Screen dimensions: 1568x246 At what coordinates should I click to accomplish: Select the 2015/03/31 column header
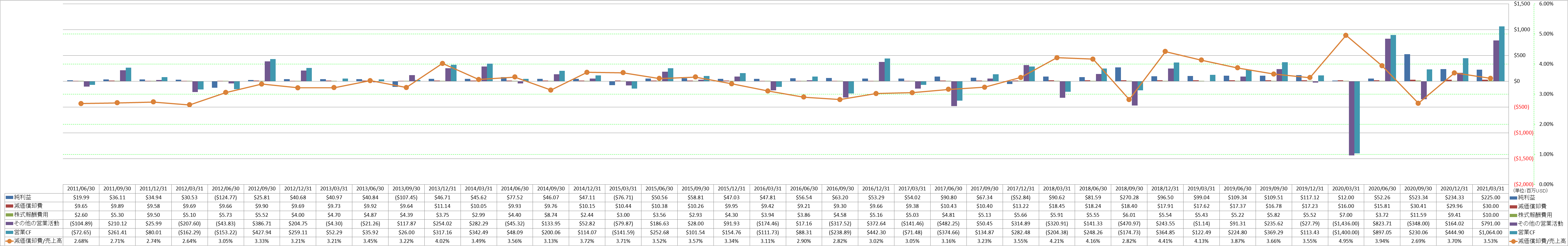click(x=623, y=189)
